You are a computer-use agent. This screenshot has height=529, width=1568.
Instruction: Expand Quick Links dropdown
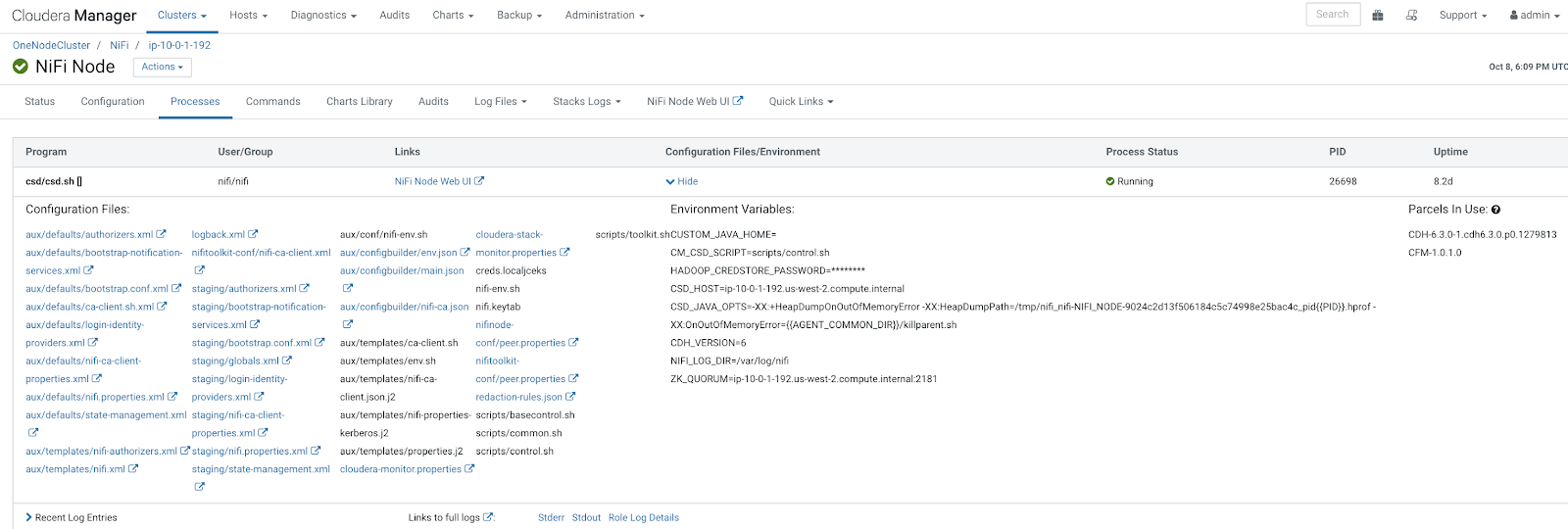coord(801,101)
